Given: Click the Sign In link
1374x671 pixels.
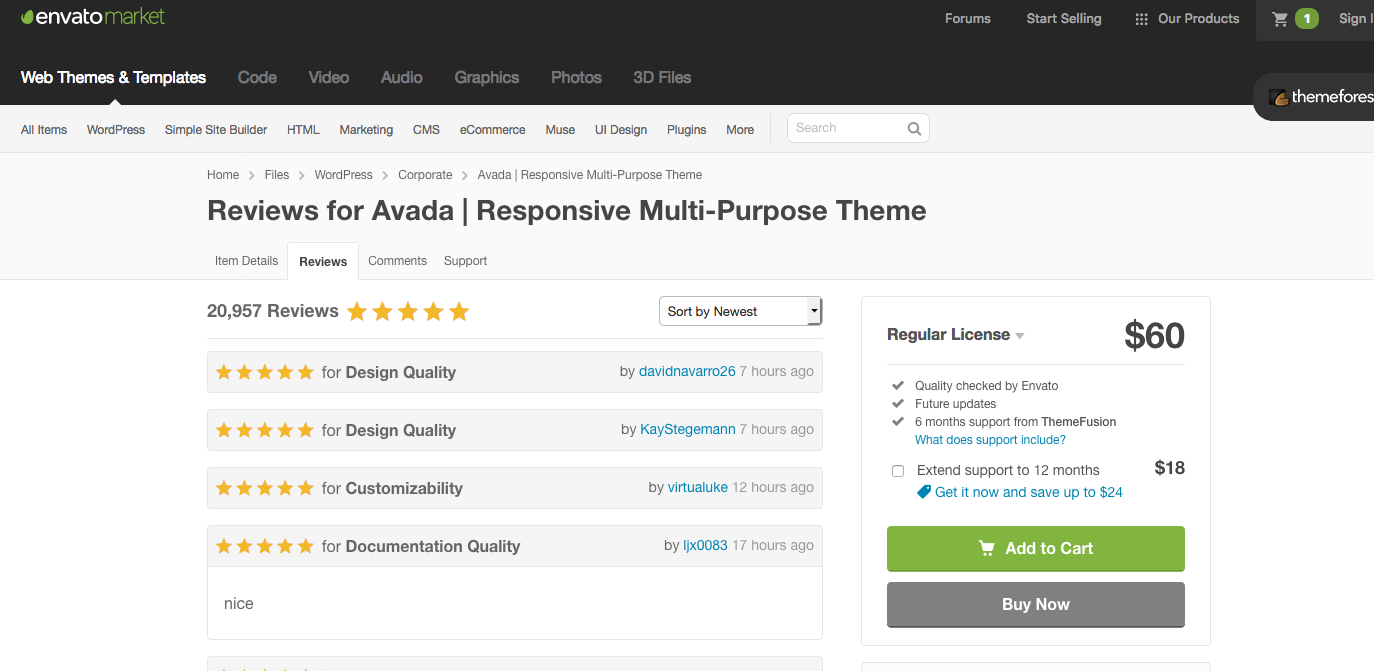Looking at the screenshot, I should [1356, 19].
